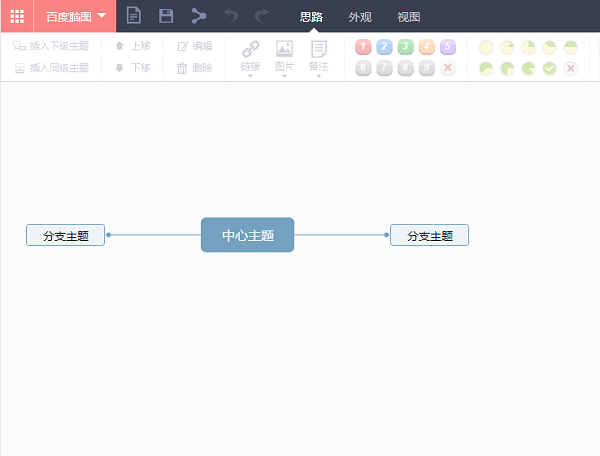Image resolution: width=600 pixels, height=456 pixels.
Task: Click the 删除 delete button
Action: tap(194, 68)
